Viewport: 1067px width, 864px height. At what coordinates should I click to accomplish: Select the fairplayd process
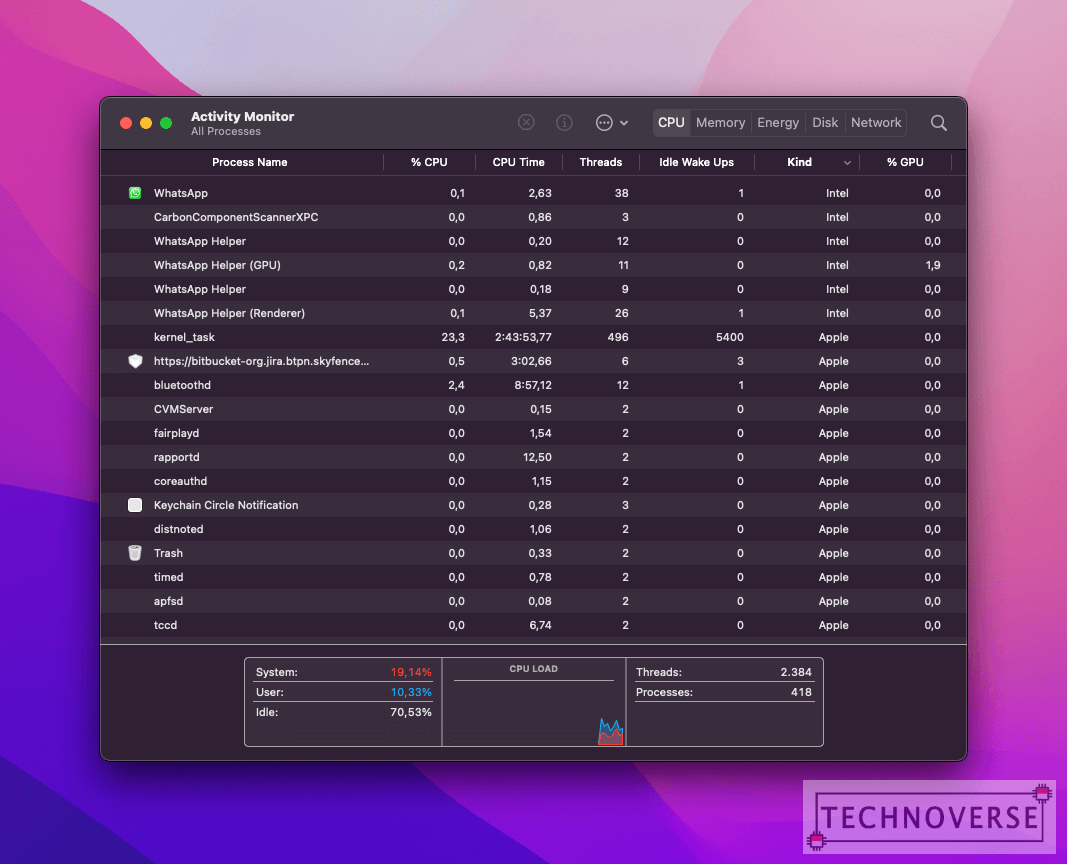(x=176, y=433)
